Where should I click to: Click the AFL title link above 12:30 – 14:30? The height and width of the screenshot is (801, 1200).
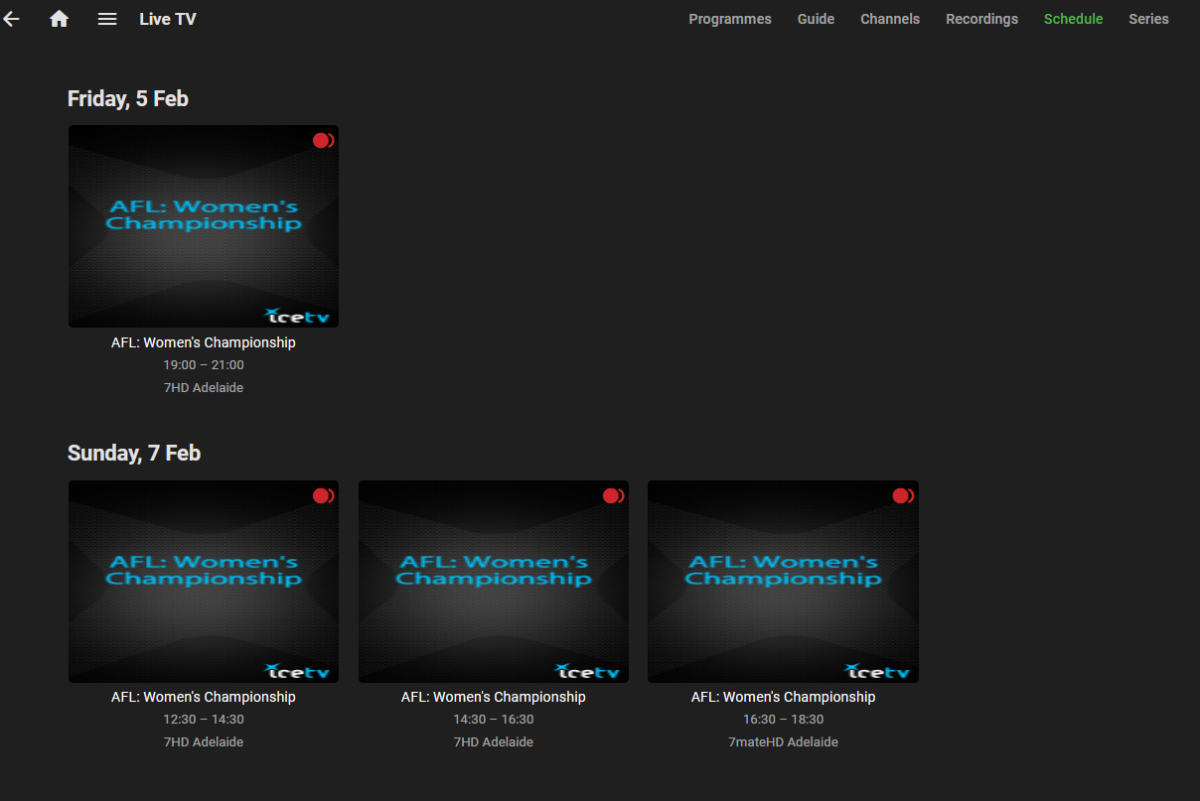tap(203, 697)
